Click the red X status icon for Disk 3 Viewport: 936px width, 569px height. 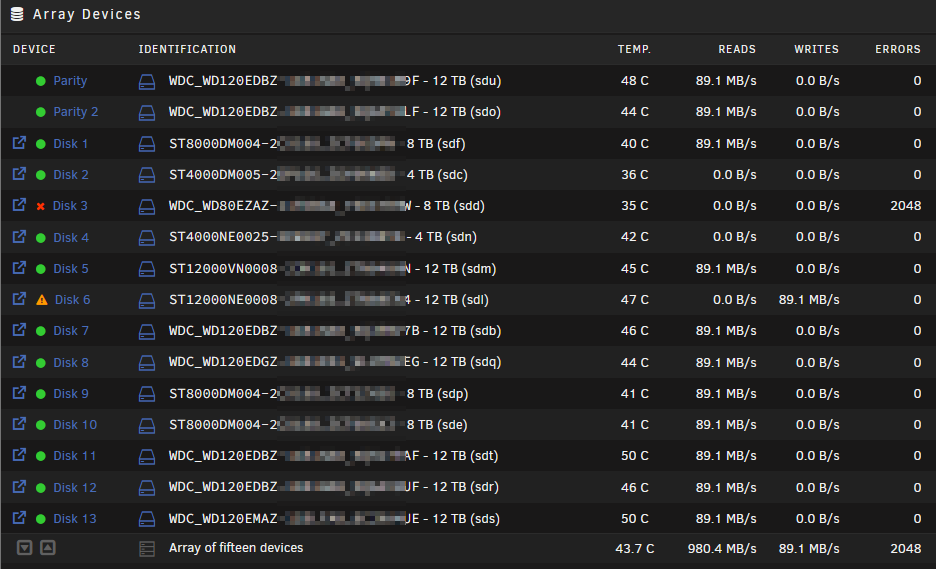[41, 206]
